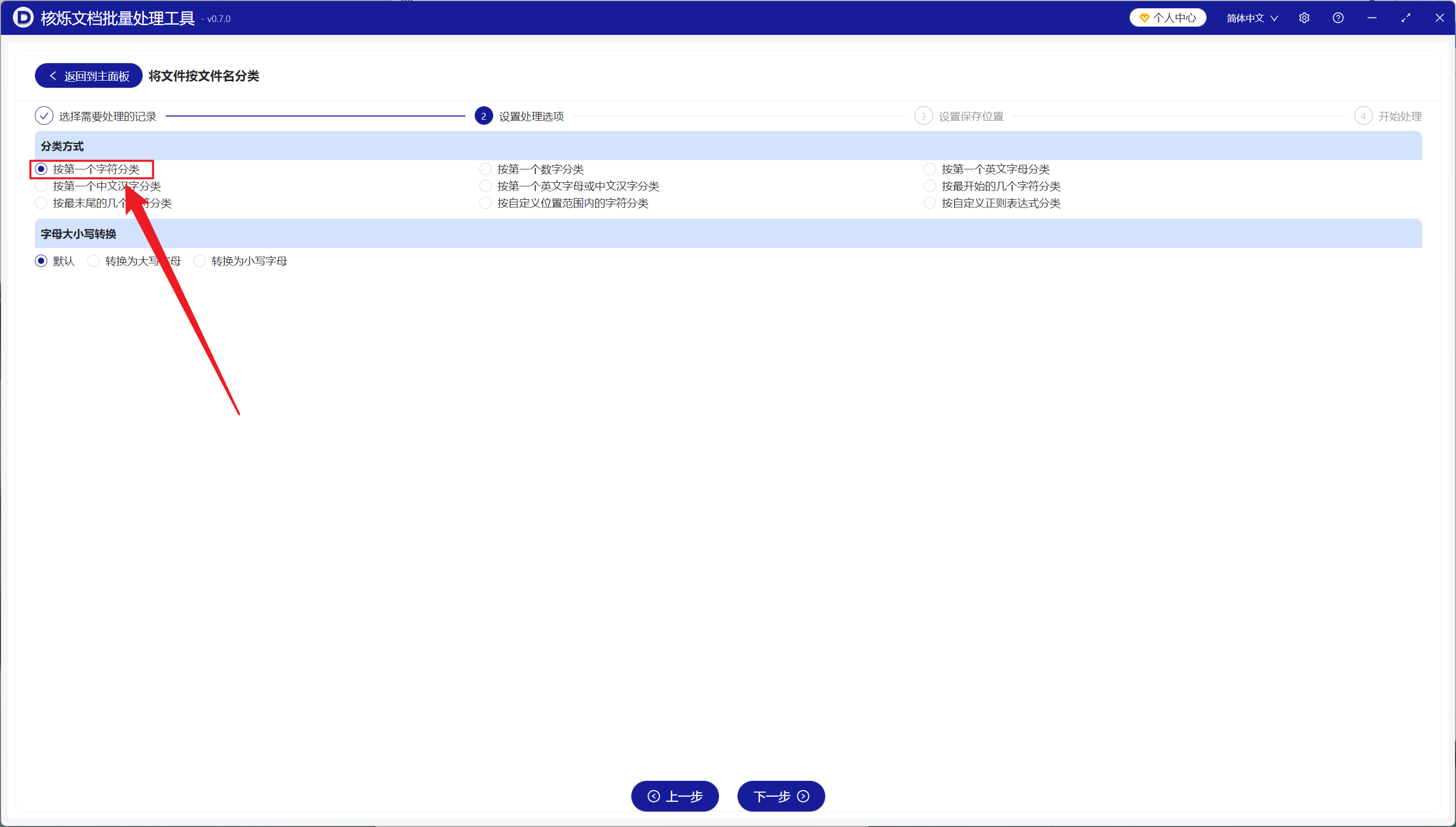The width and height of the screenshot is (1456, 827).
Task: Open settings gear icon in title bar
Action: [x=1304, y=17]
